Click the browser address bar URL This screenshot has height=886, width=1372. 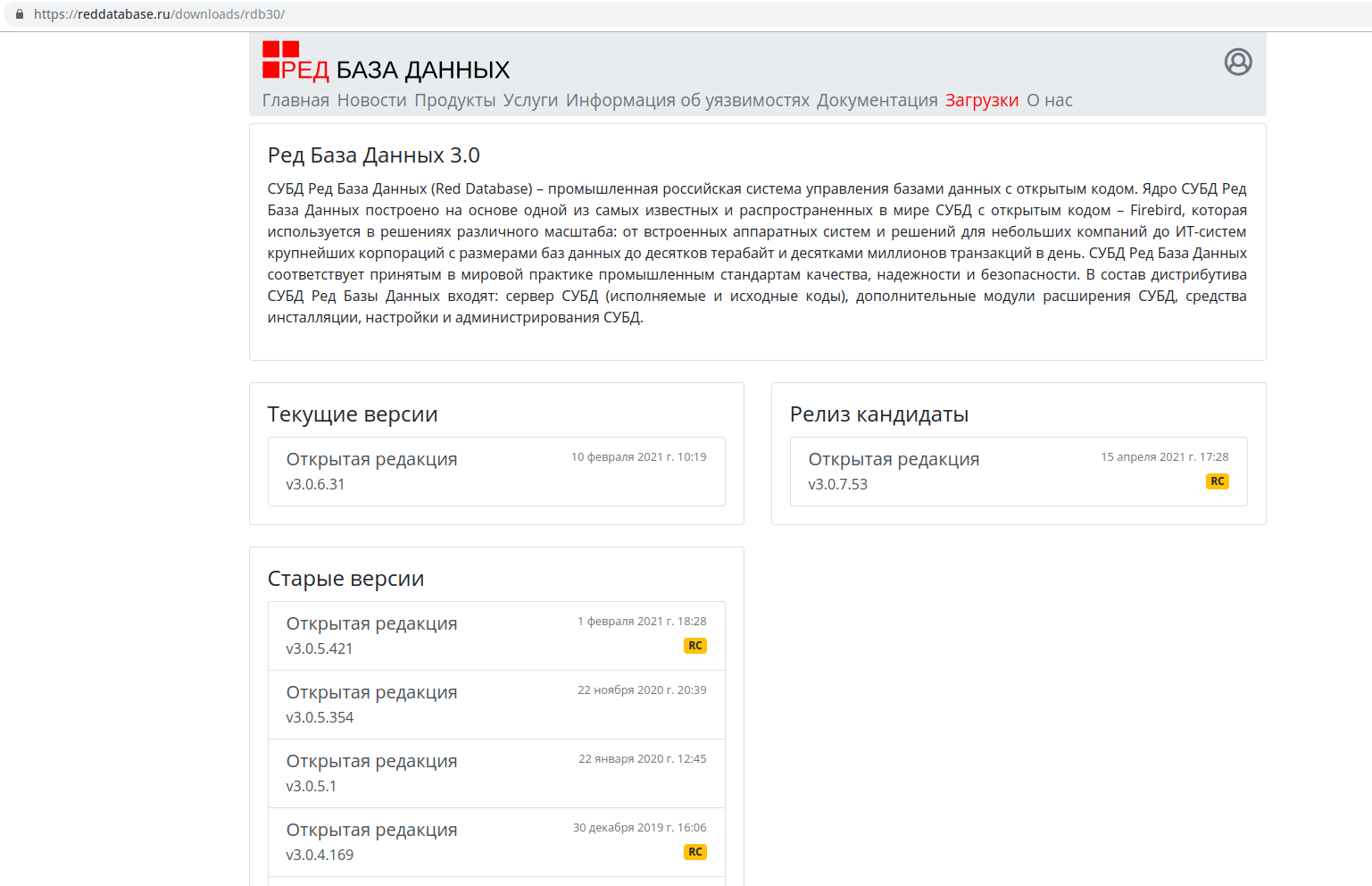pyautogui.click(x=159, y=14)
